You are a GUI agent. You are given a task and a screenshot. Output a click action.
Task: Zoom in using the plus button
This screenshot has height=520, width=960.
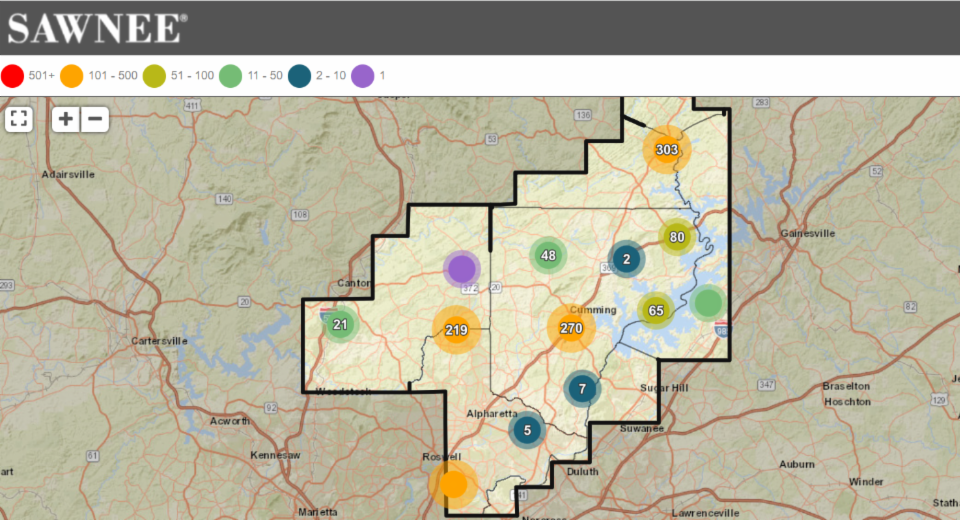pyautogui.click(x=66, y=119)
